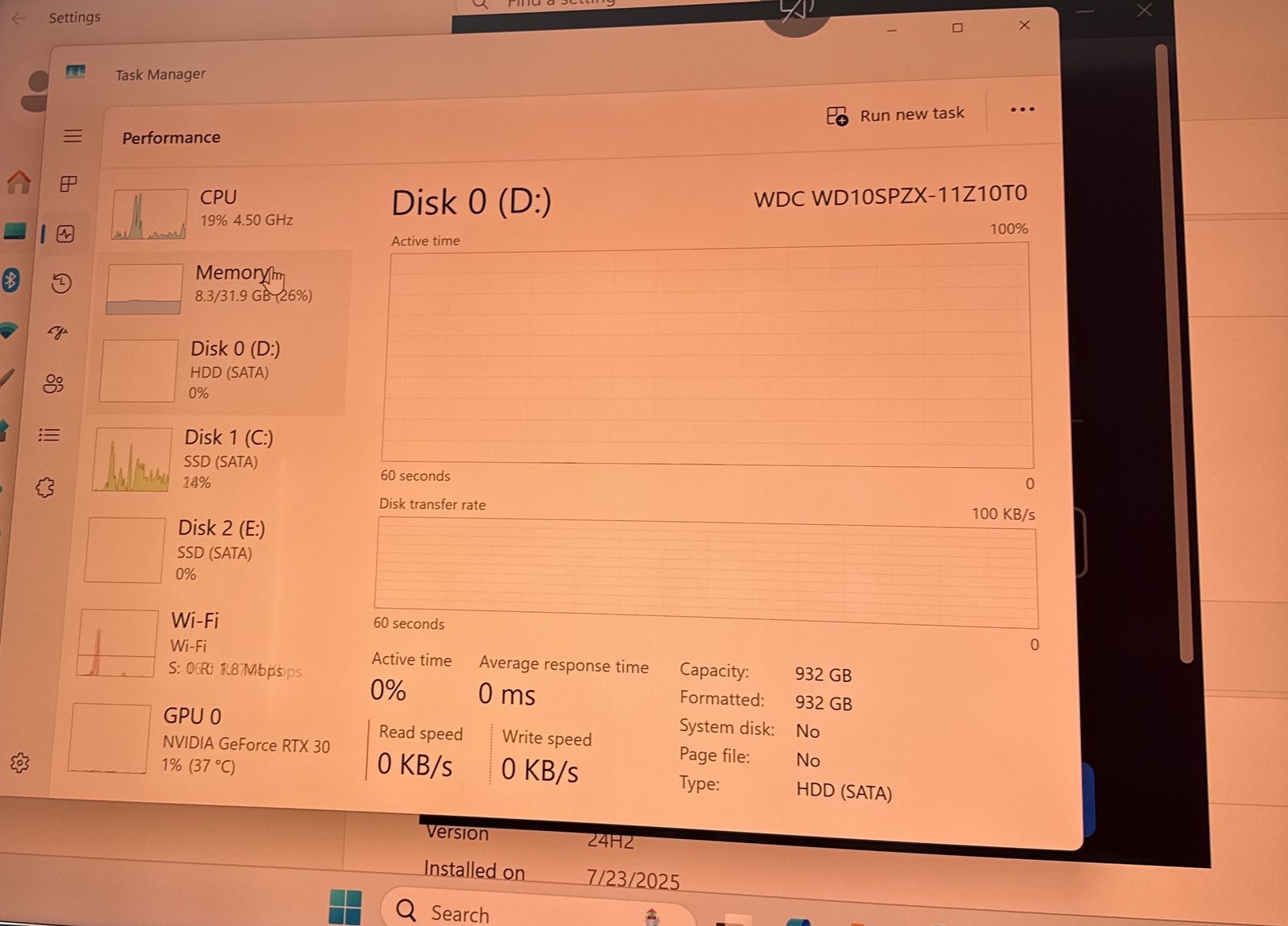
Task: Open the three-dot more options menu
Action: (1022, 110)
